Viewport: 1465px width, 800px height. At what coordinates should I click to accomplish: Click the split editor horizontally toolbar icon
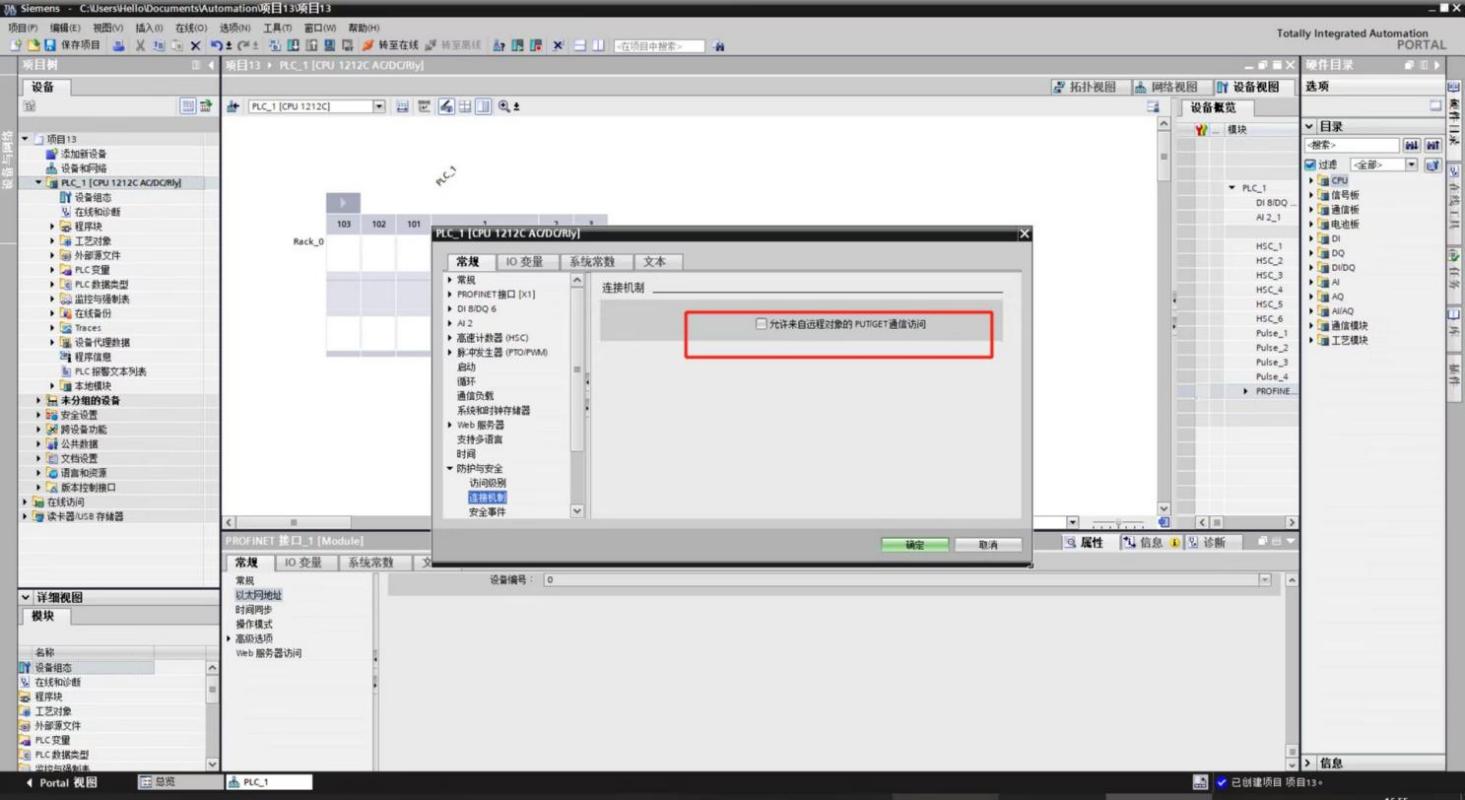click(x=580, y=45)
